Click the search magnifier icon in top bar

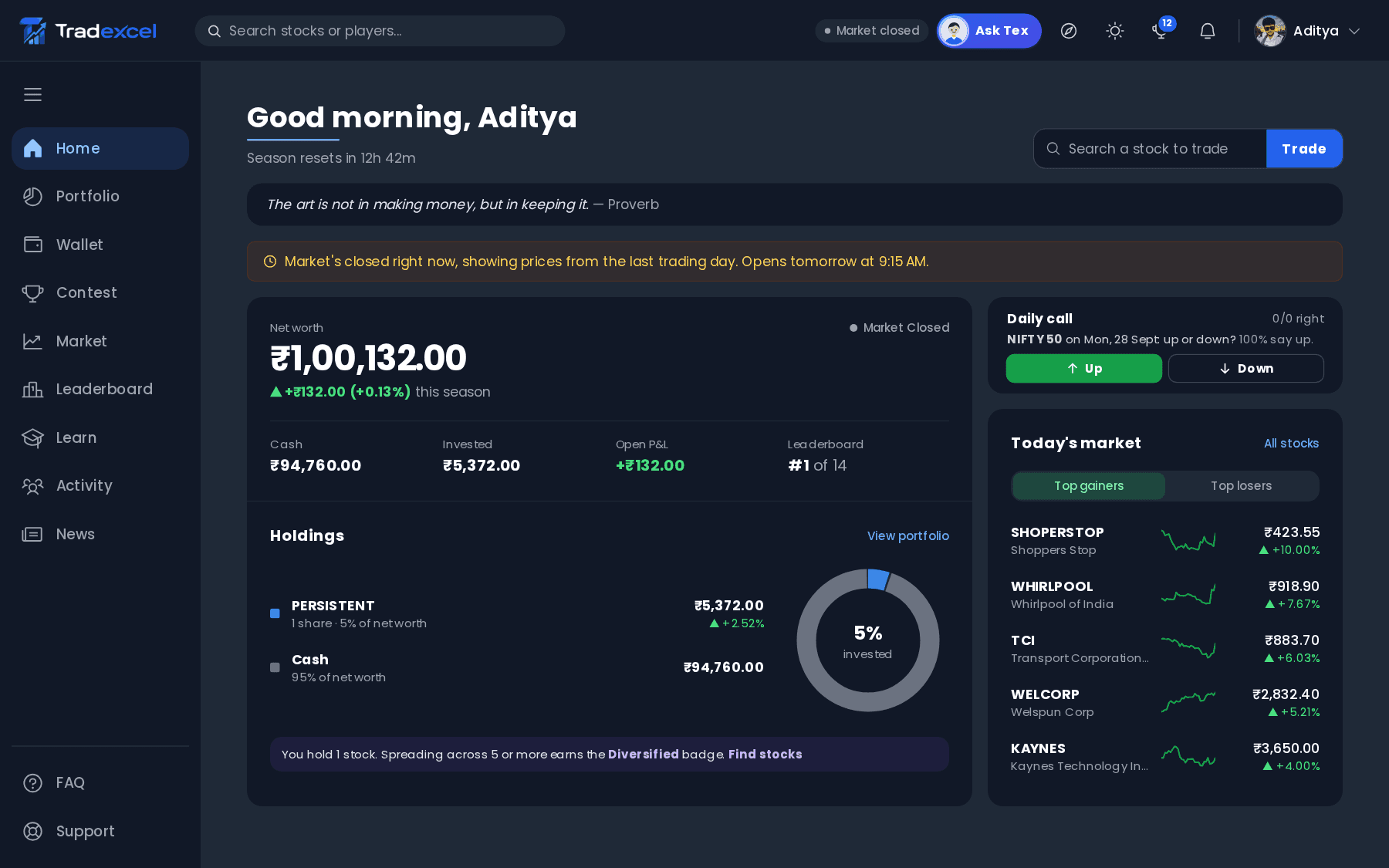pos(215,31)
